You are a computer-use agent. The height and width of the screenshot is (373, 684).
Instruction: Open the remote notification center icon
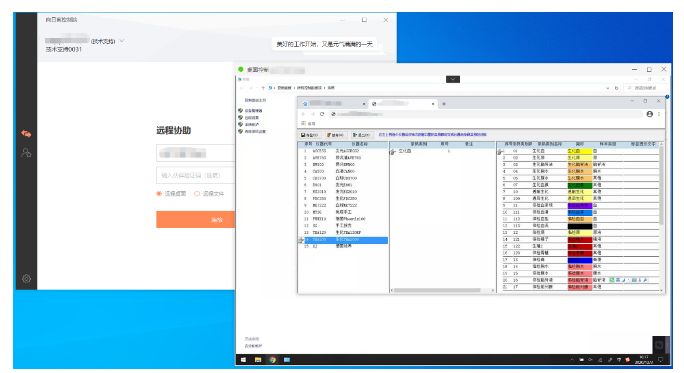click(x=661, y=360)
